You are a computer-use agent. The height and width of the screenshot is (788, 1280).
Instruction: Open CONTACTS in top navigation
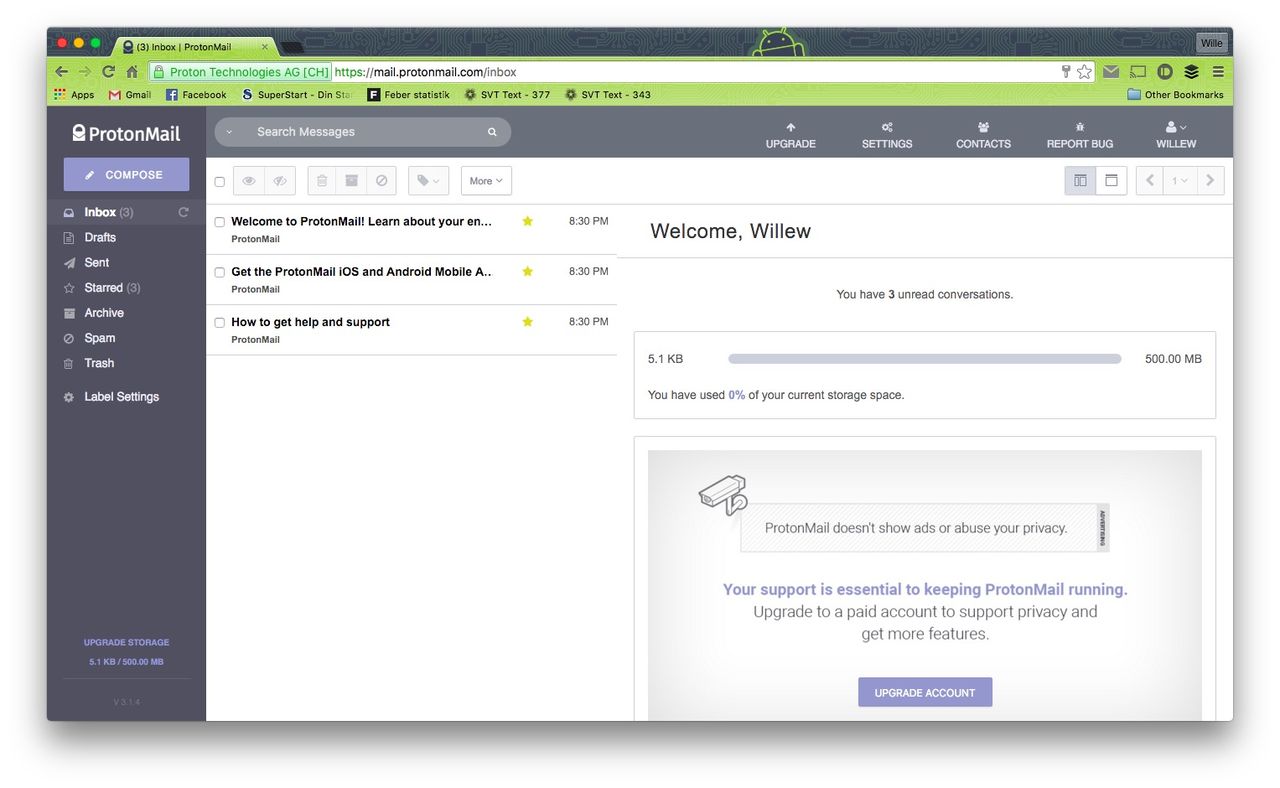point(983,135)
